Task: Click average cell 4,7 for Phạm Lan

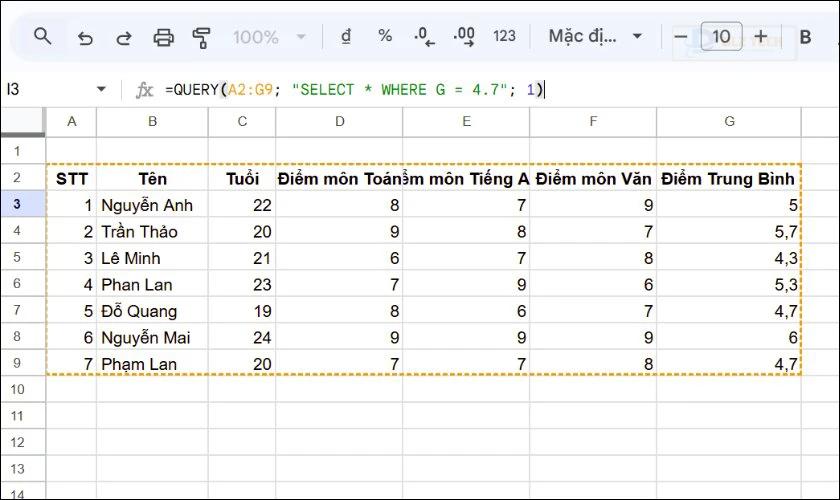Action: [x=729, y=363]
